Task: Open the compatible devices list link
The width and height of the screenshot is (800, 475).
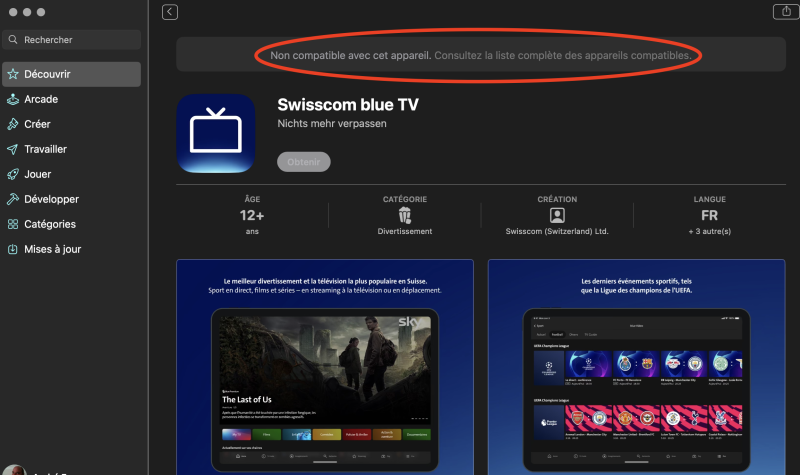Action: pos(563,55)
